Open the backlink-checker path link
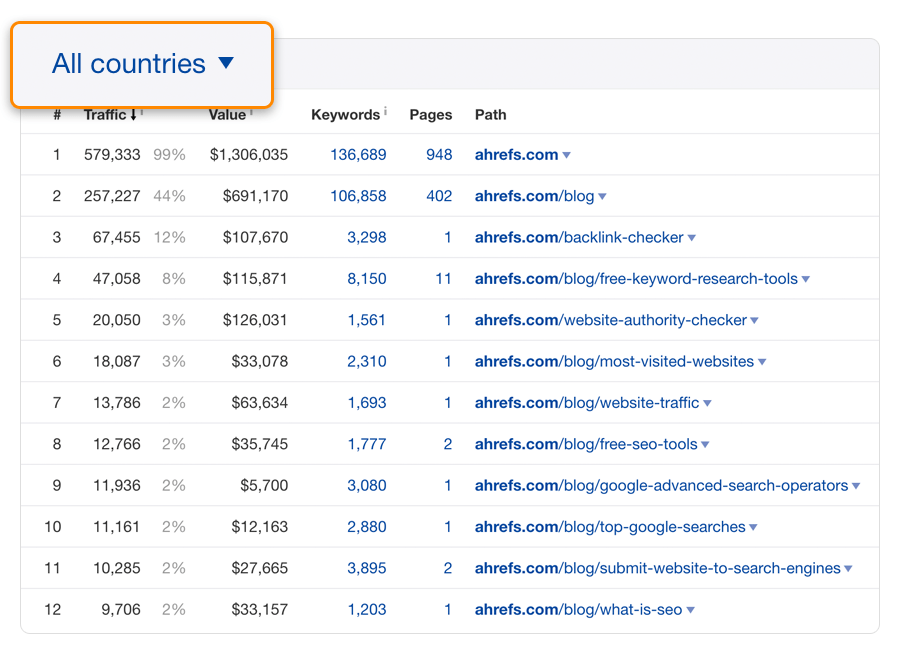This screenshot has height=654, width=900. tap(579, 237)
